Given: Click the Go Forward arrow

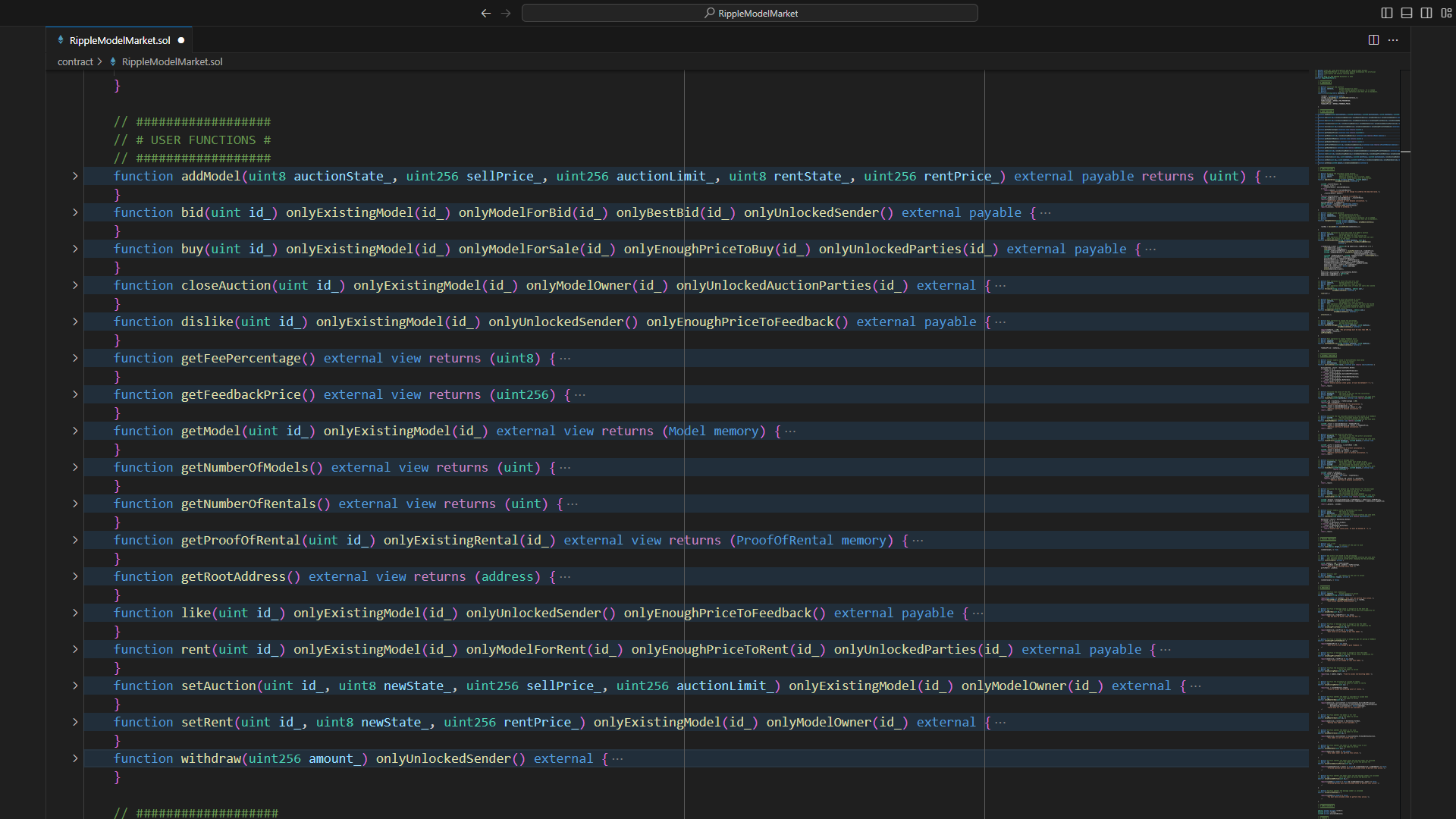Looking at the screenshot, I should tap(506, 13).
